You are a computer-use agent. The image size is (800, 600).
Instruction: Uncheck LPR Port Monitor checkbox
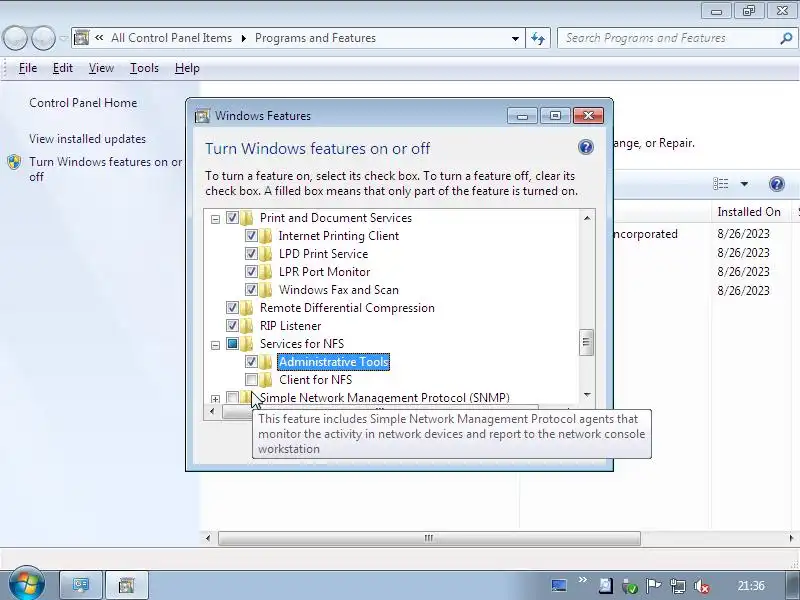pos(251,271)
